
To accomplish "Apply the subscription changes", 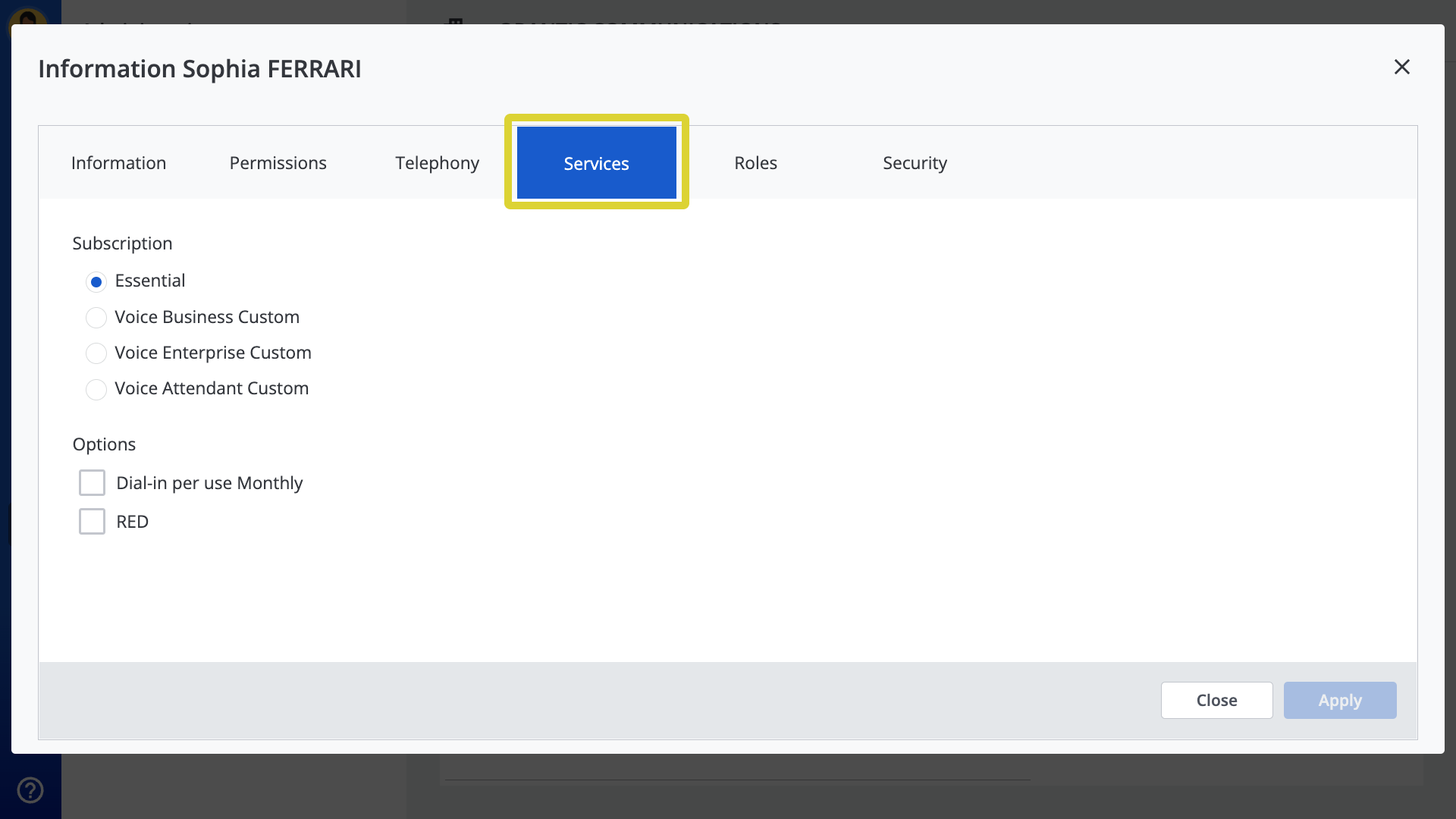I will [x=1339, y=700].
